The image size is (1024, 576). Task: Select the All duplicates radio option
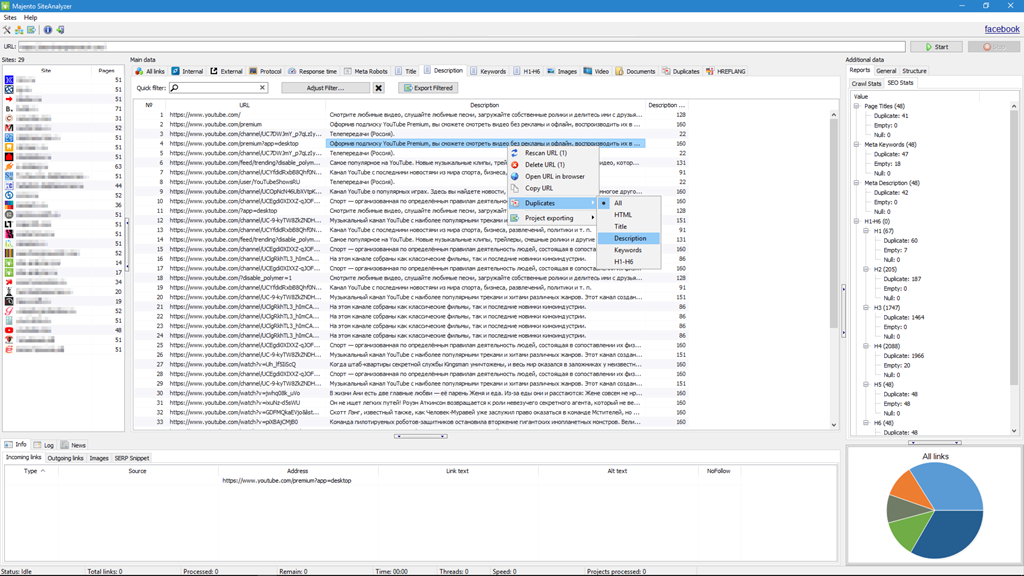coord(604,203)
